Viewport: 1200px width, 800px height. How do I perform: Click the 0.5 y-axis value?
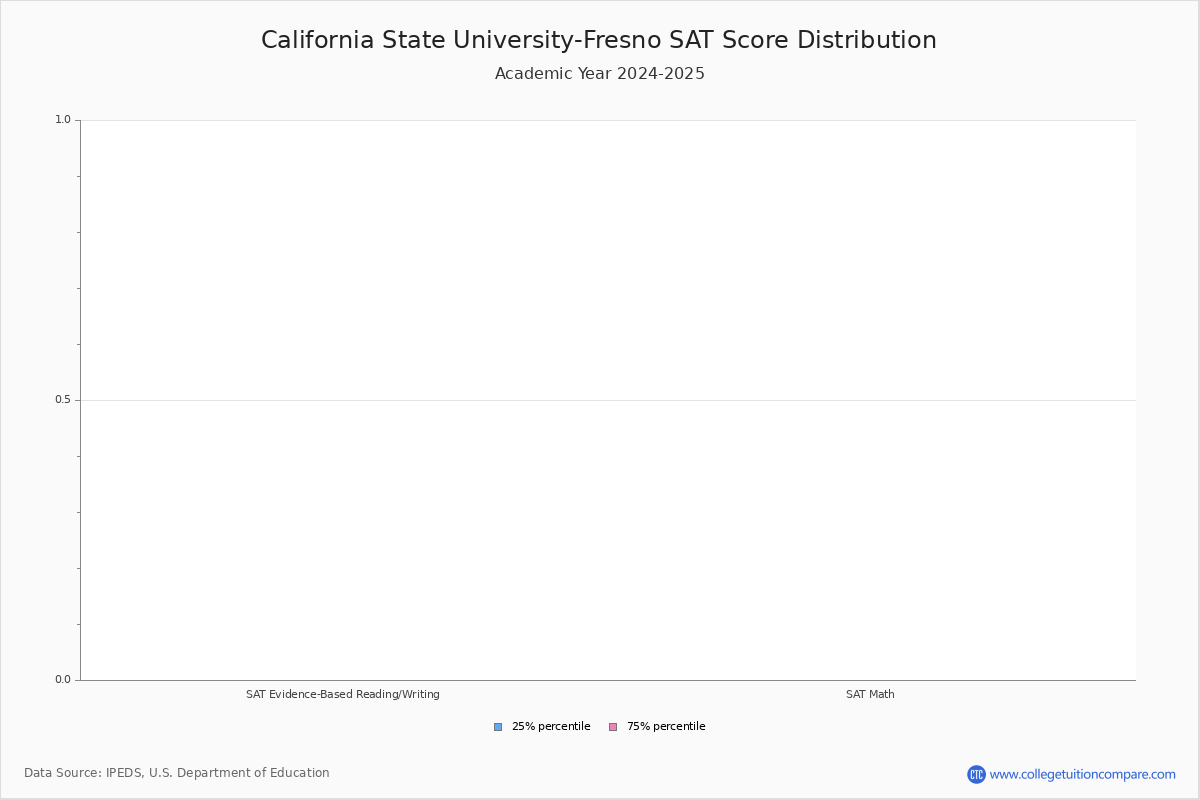(62, 400)
